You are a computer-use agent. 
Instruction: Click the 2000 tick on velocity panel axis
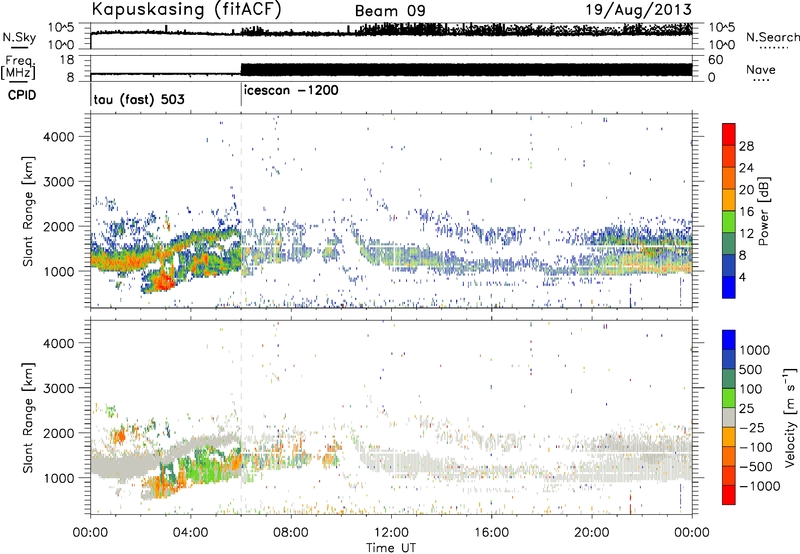(59, 433)
